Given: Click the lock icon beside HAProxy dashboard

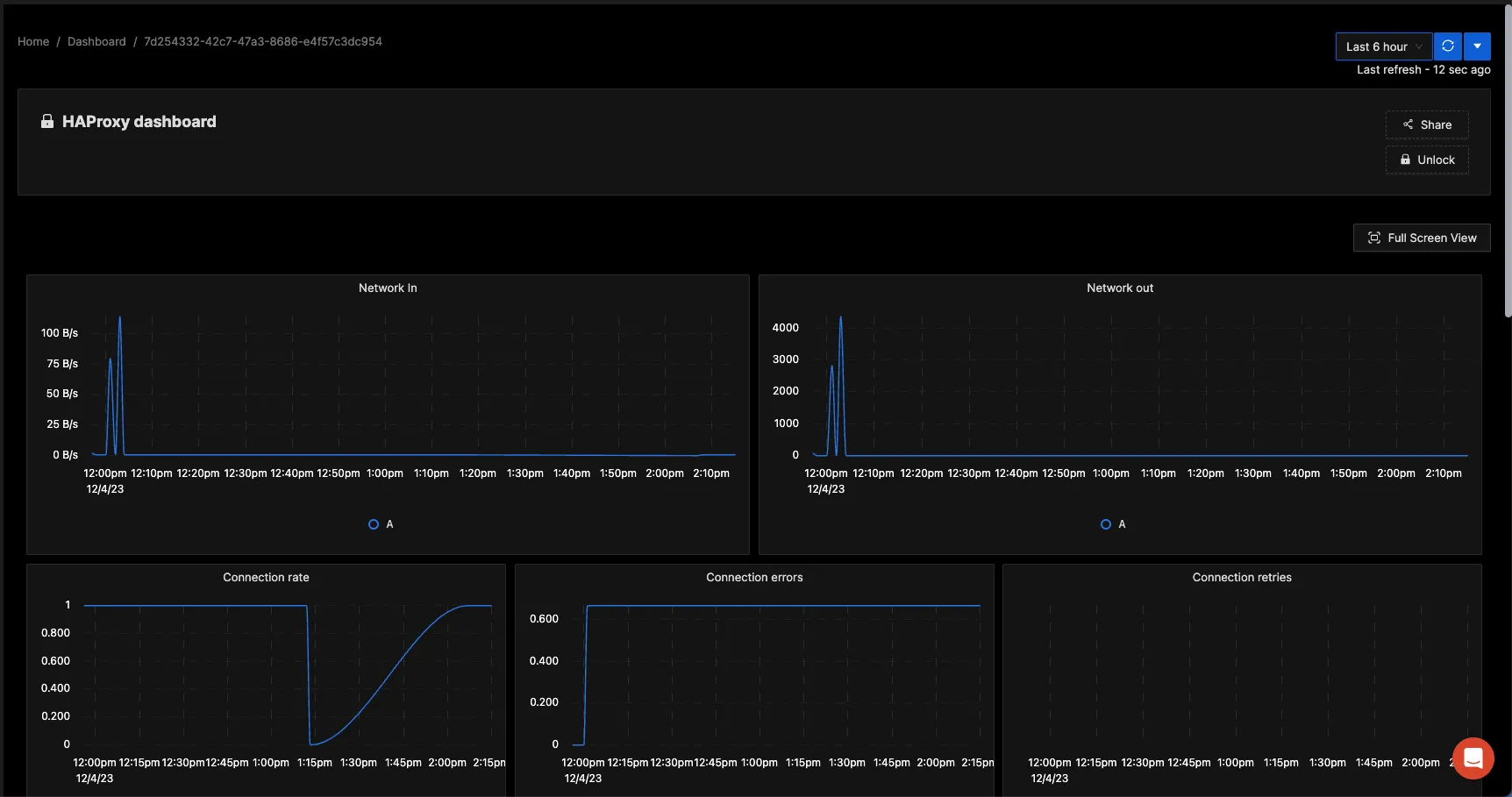Looking at the screenshot, I should point(47,121).
